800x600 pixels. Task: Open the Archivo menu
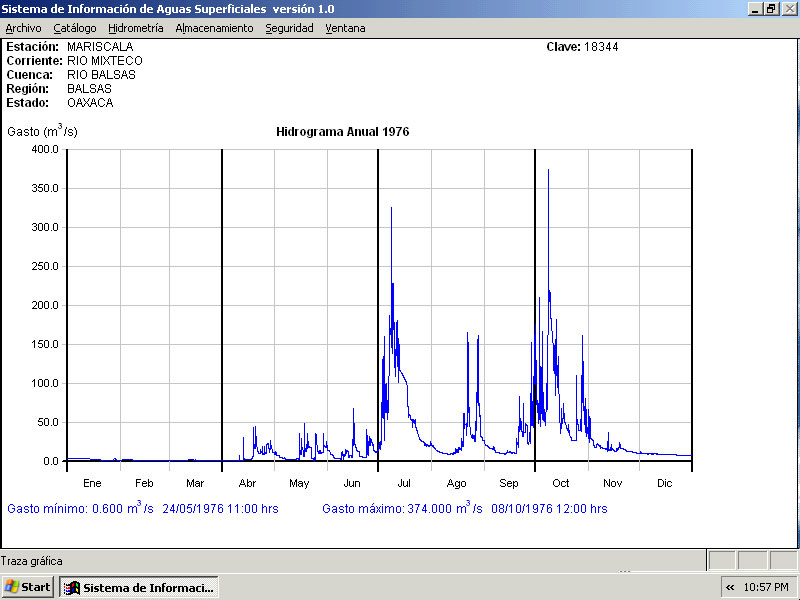click(23, 28)
